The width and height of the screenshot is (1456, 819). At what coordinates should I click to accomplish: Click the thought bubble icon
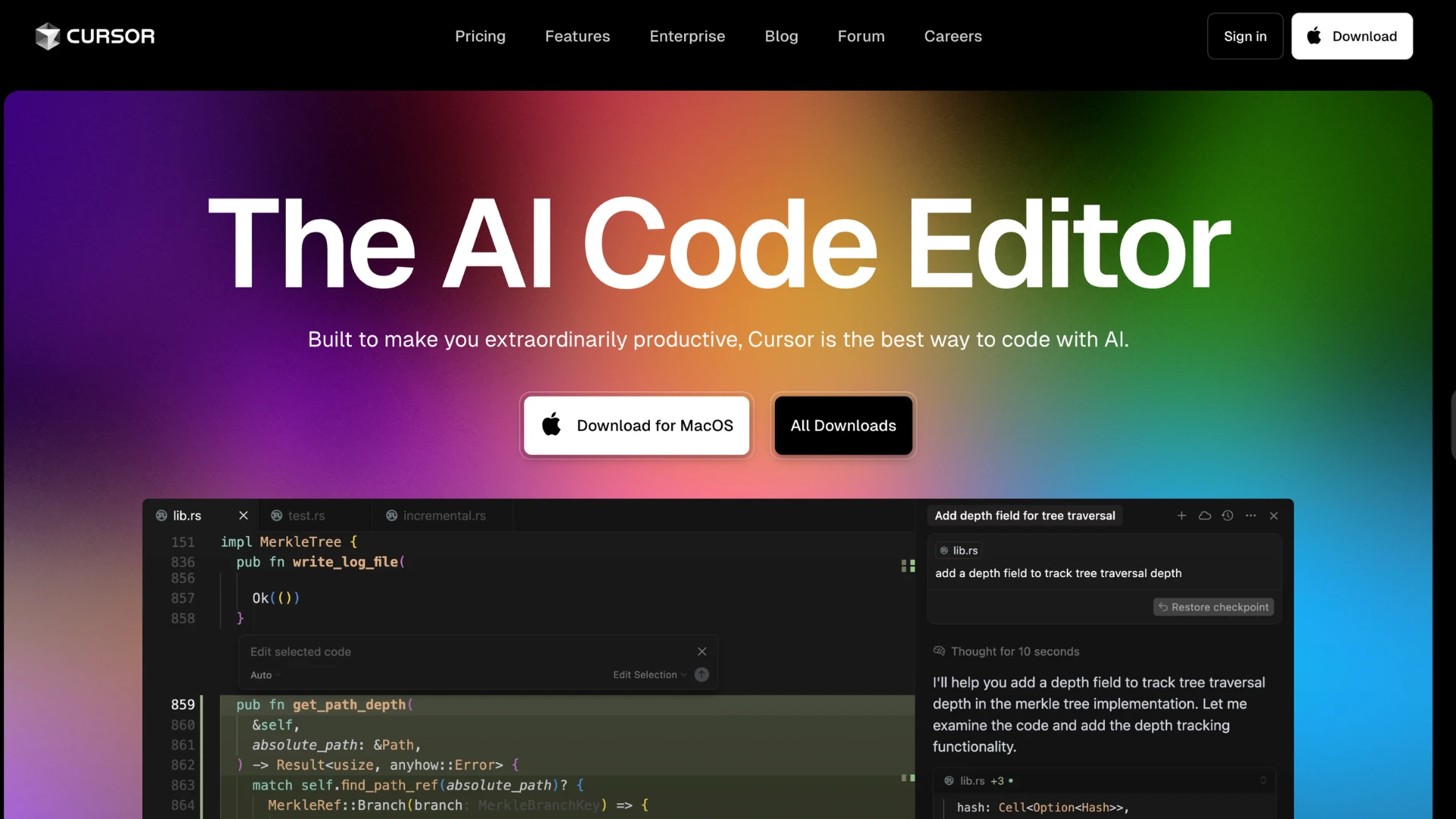[x=940, y=651]
